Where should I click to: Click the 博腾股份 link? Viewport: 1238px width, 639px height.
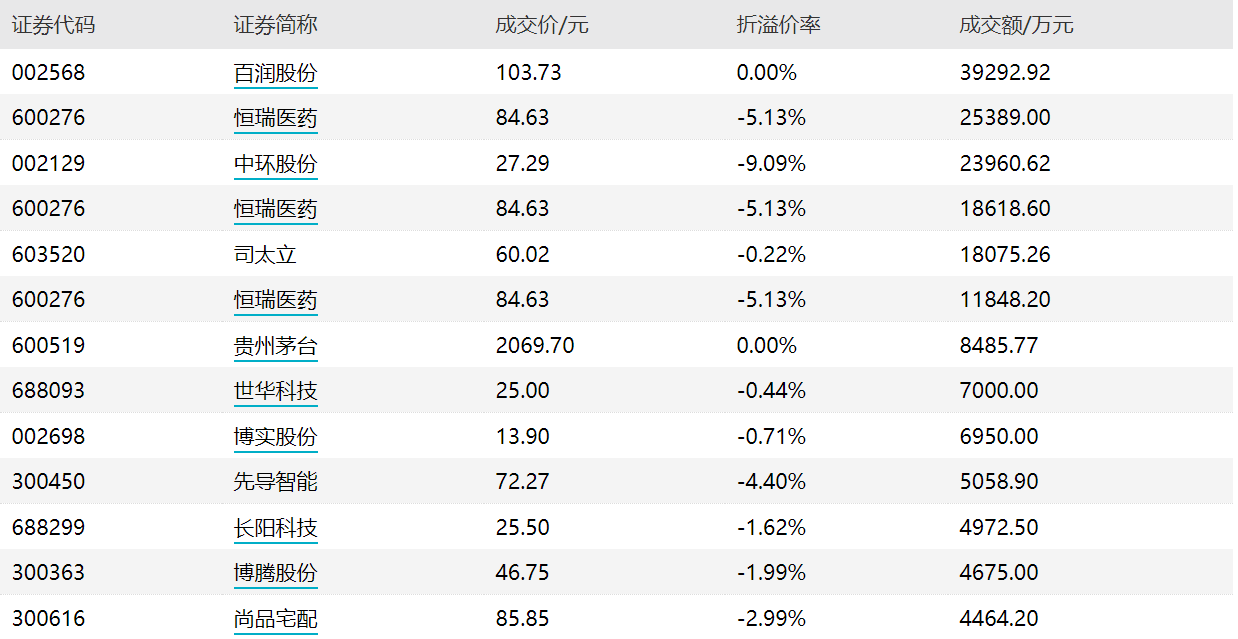click(275, 573)
